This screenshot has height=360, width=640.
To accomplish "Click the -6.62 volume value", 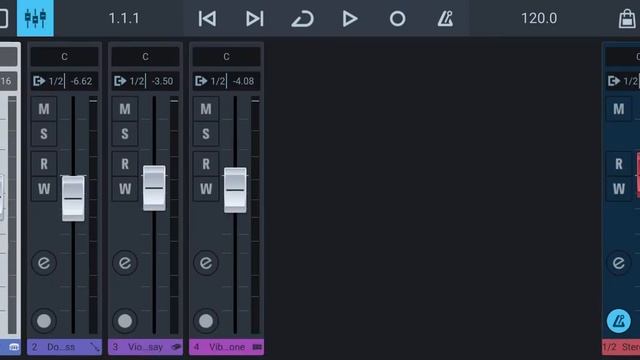I will click(81, 81).
